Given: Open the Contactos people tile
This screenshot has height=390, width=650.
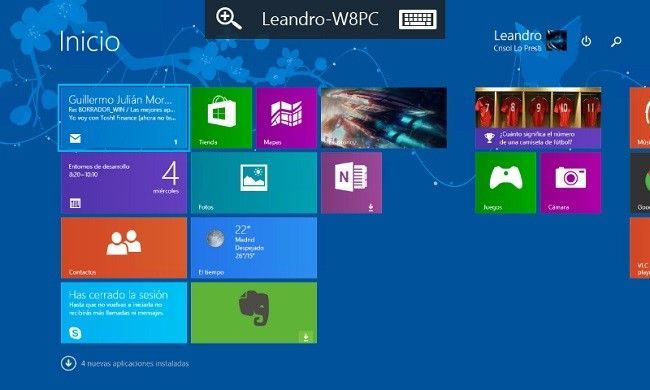Looking at the screenshot, I should pyautogui.click(x=124, y=248).
